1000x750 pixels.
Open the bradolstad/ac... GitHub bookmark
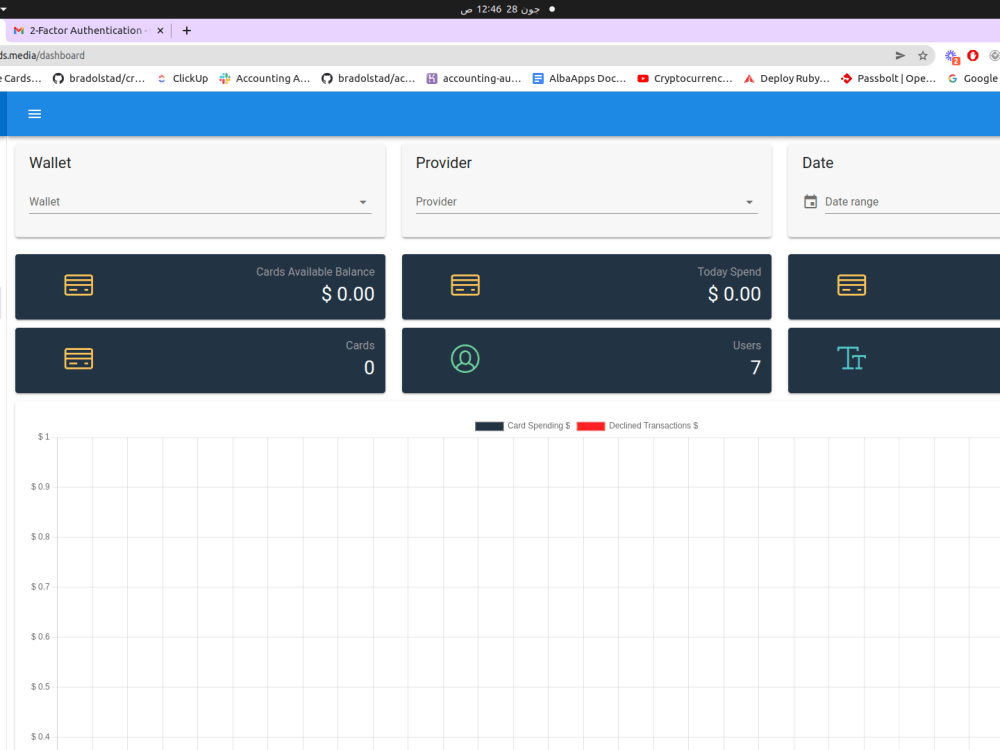pos(368,78)
